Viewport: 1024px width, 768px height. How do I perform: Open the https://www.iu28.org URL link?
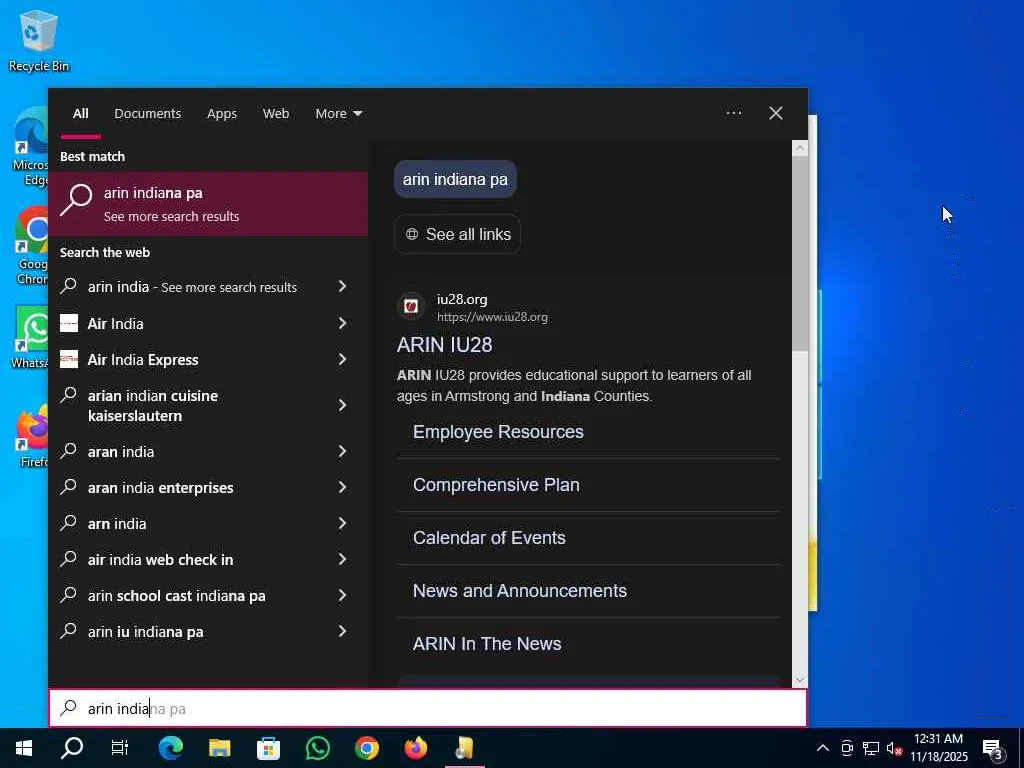pos(492,317)
